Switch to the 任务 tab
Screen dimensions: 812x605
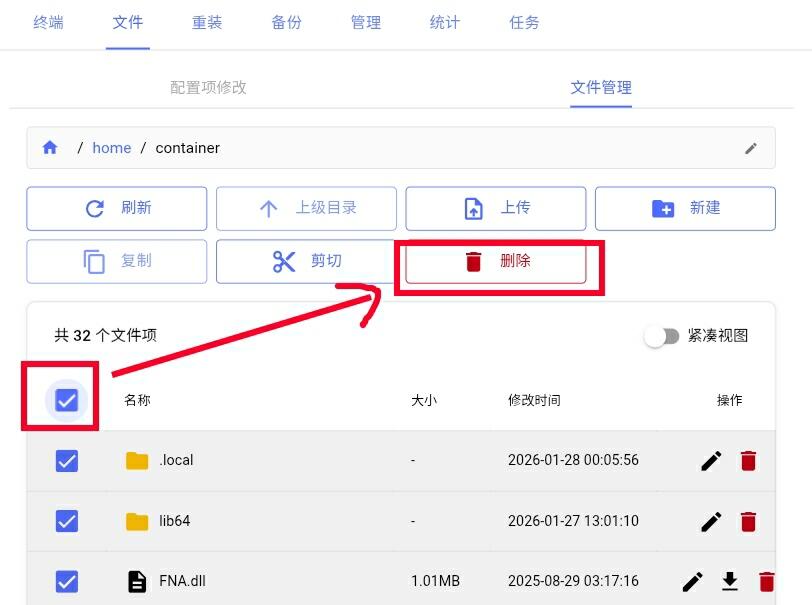[524, 23]
